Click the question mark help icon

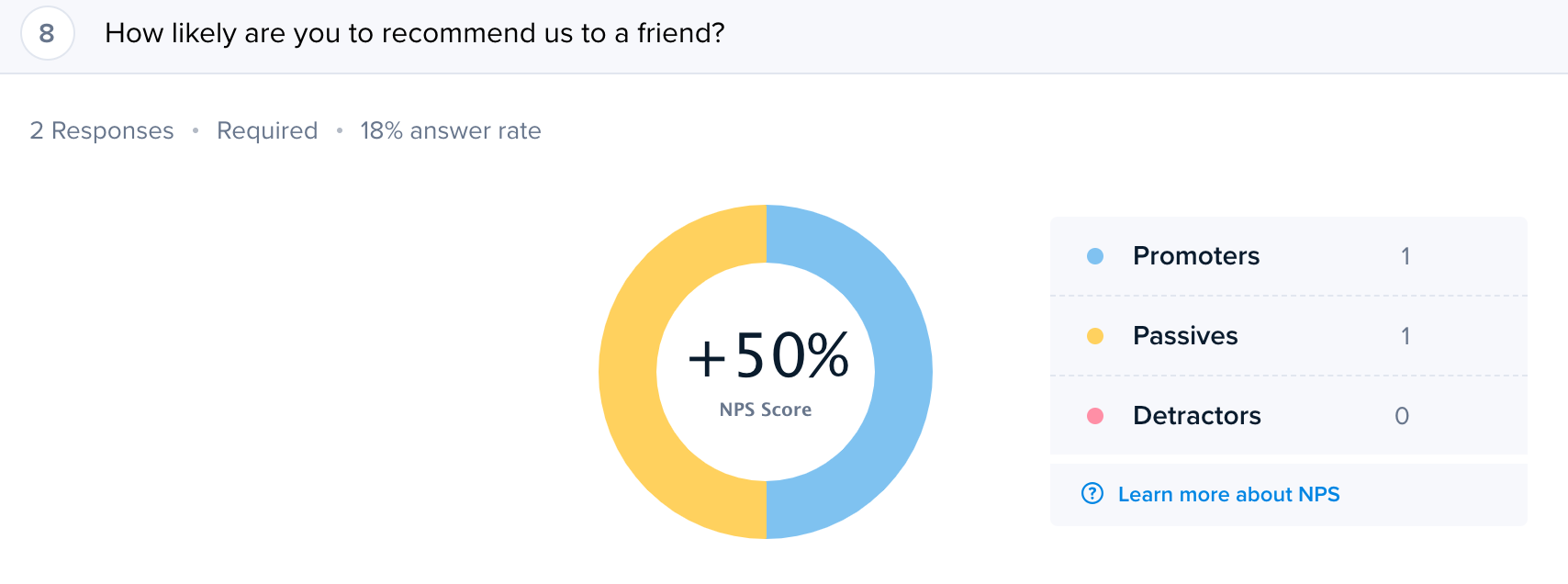click(x=1092, y=494)
